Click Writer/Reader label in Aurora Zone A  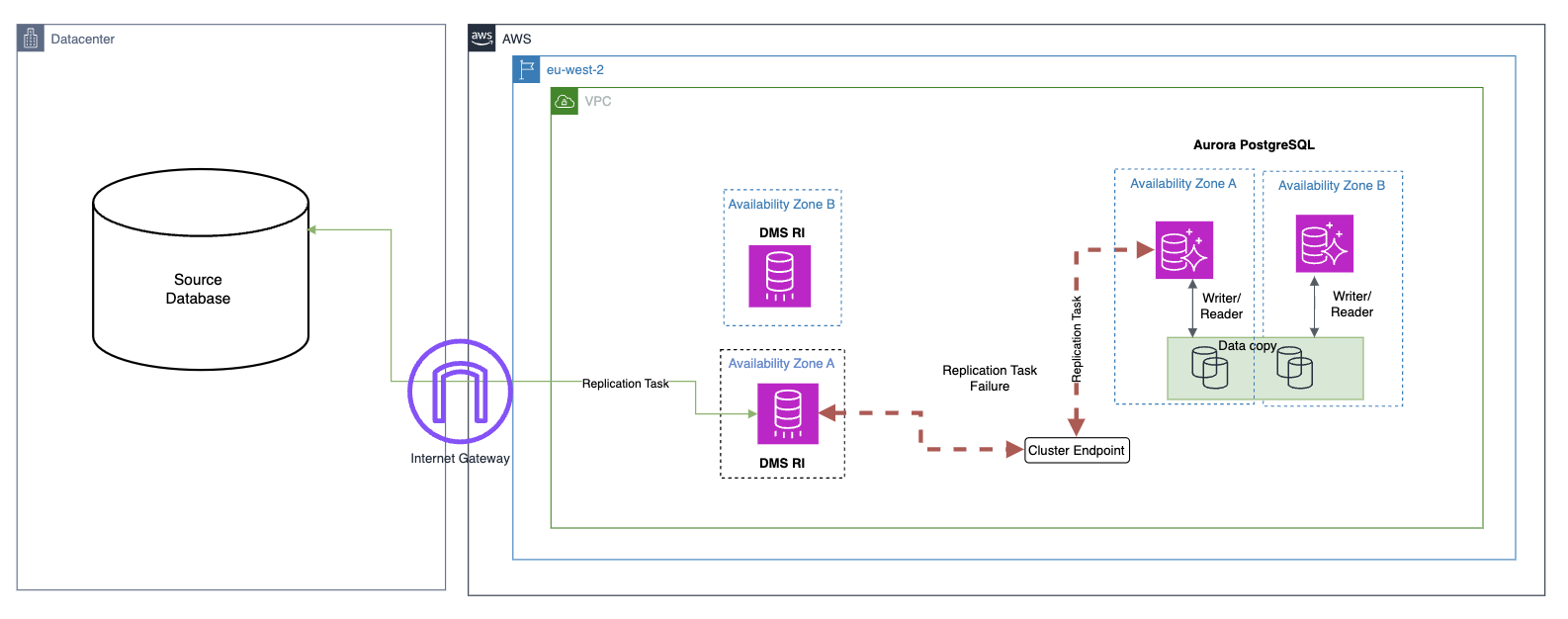click(x=1222, y=306)
